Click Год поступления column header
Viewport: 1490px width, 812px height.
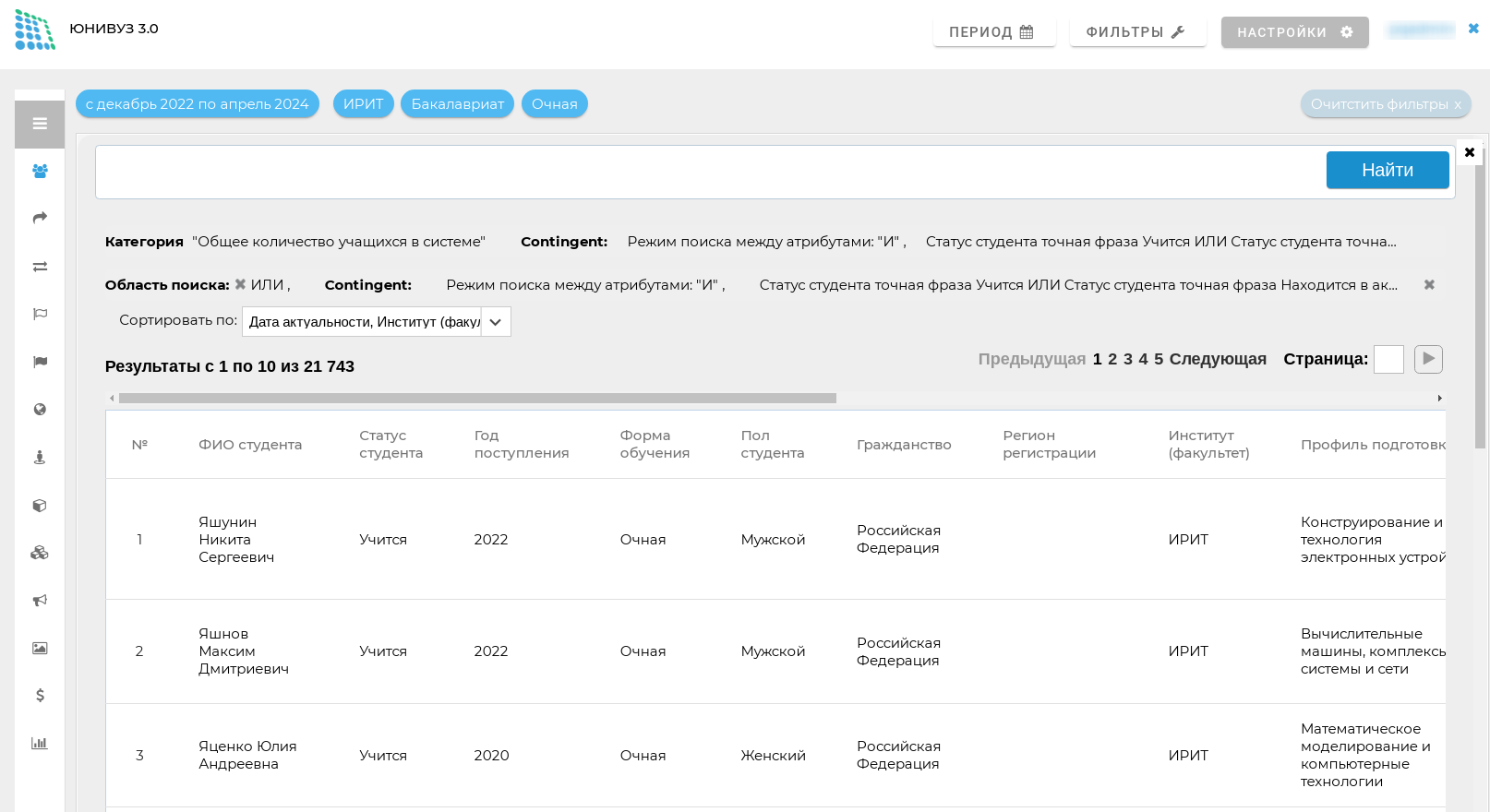[522, 444]
